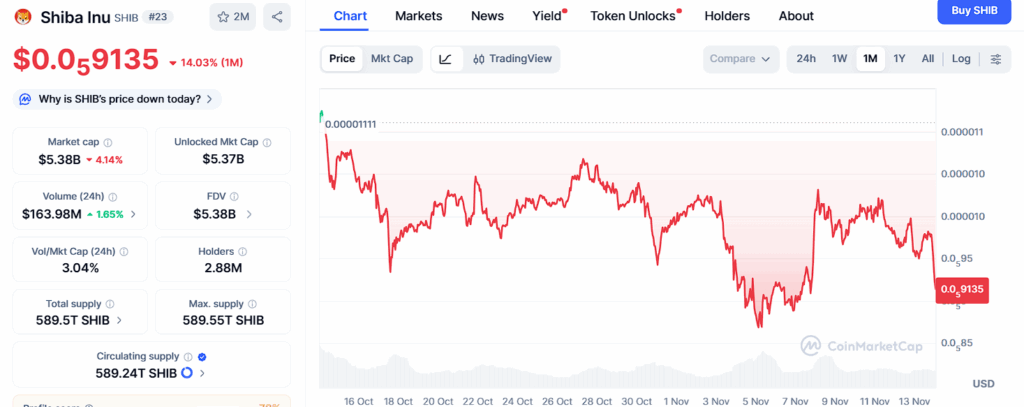Toggle the Log scale option
Viewport: 1024px width, 407px height.
coord(961,59)
